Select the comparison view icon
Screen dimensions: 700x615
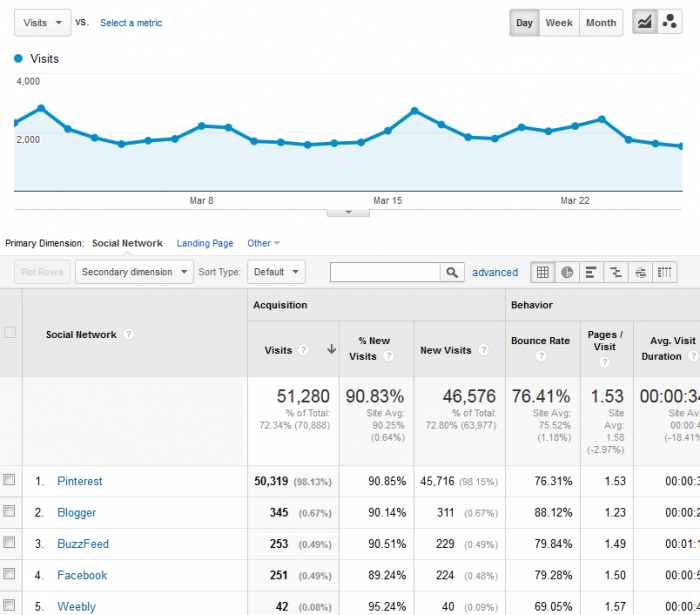[x=616, y=272]
